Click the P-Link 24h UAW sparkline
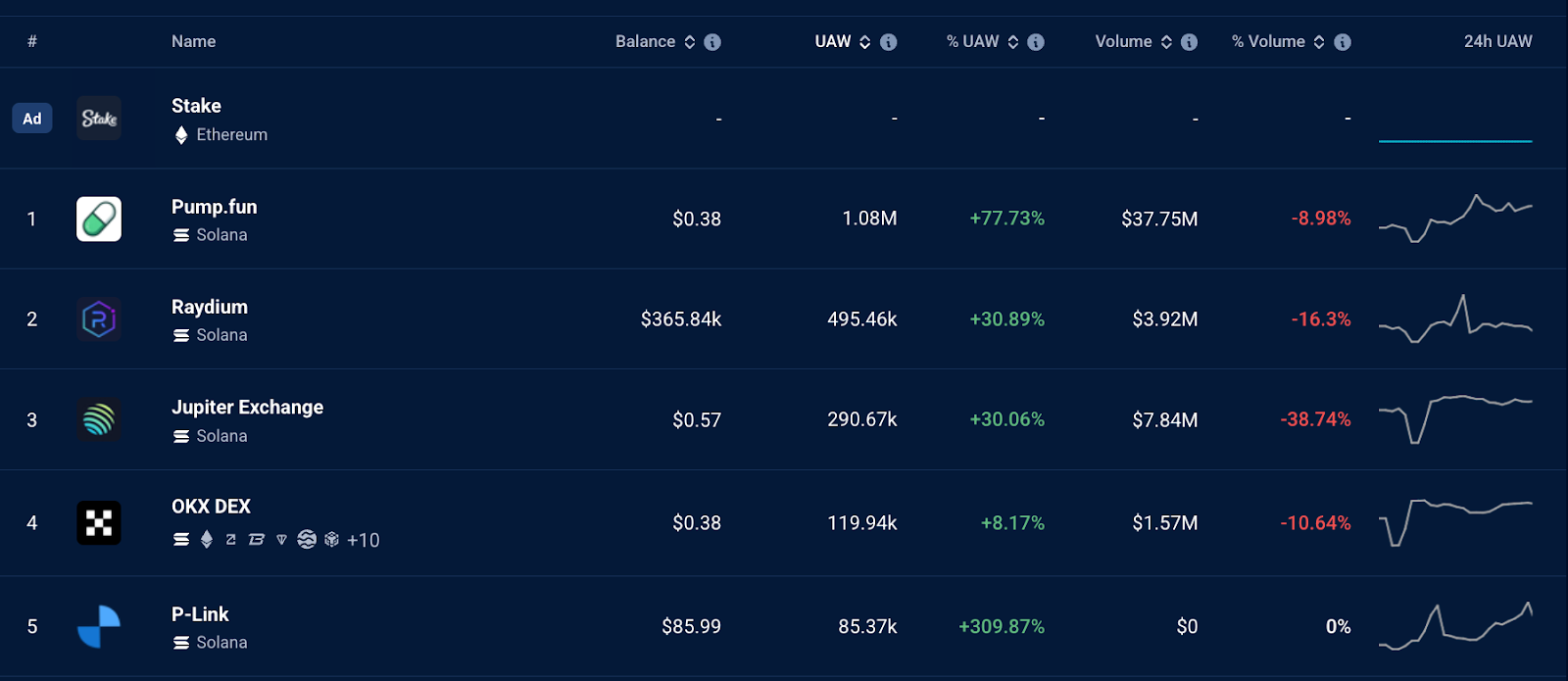This screenshot has width=1568, height=681. click(x=1454, y=626)
